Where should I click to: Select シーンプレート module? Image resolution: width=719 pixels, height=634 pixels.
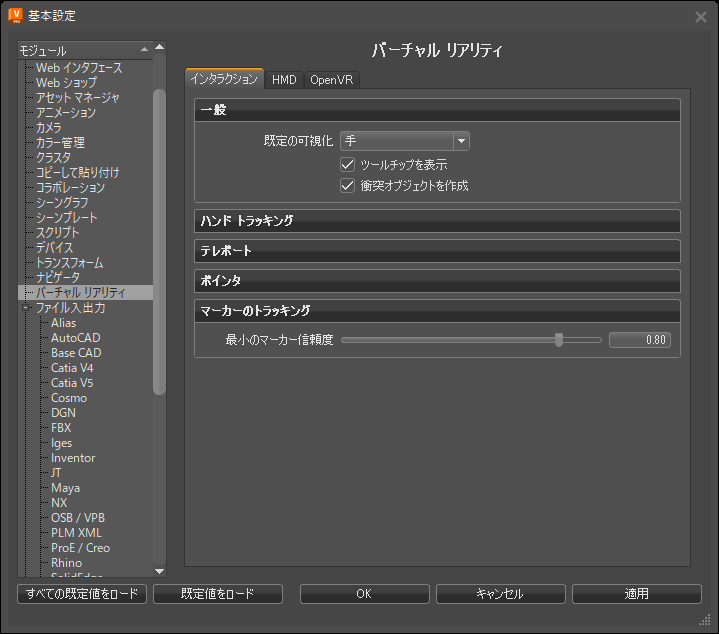click(x=66, y=218)
